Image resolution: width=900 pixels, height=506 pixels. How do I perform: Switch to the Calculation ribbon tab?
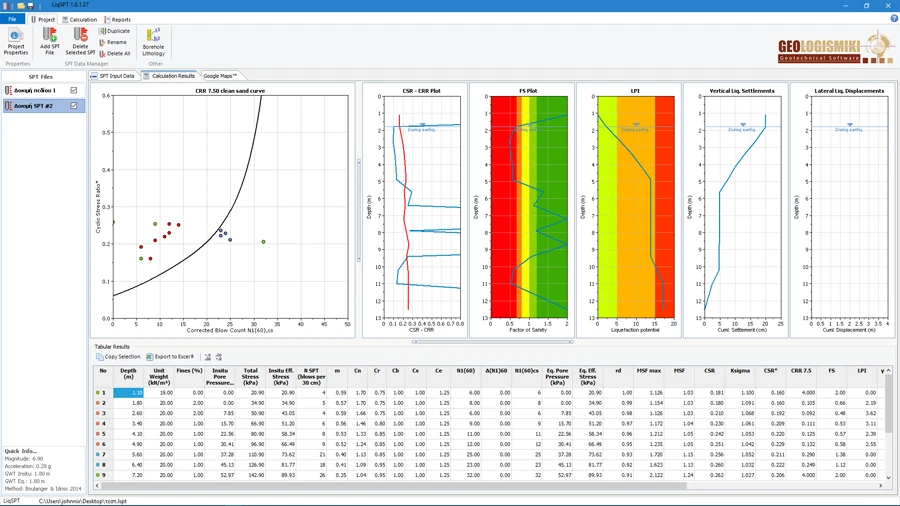pos(80,19)
